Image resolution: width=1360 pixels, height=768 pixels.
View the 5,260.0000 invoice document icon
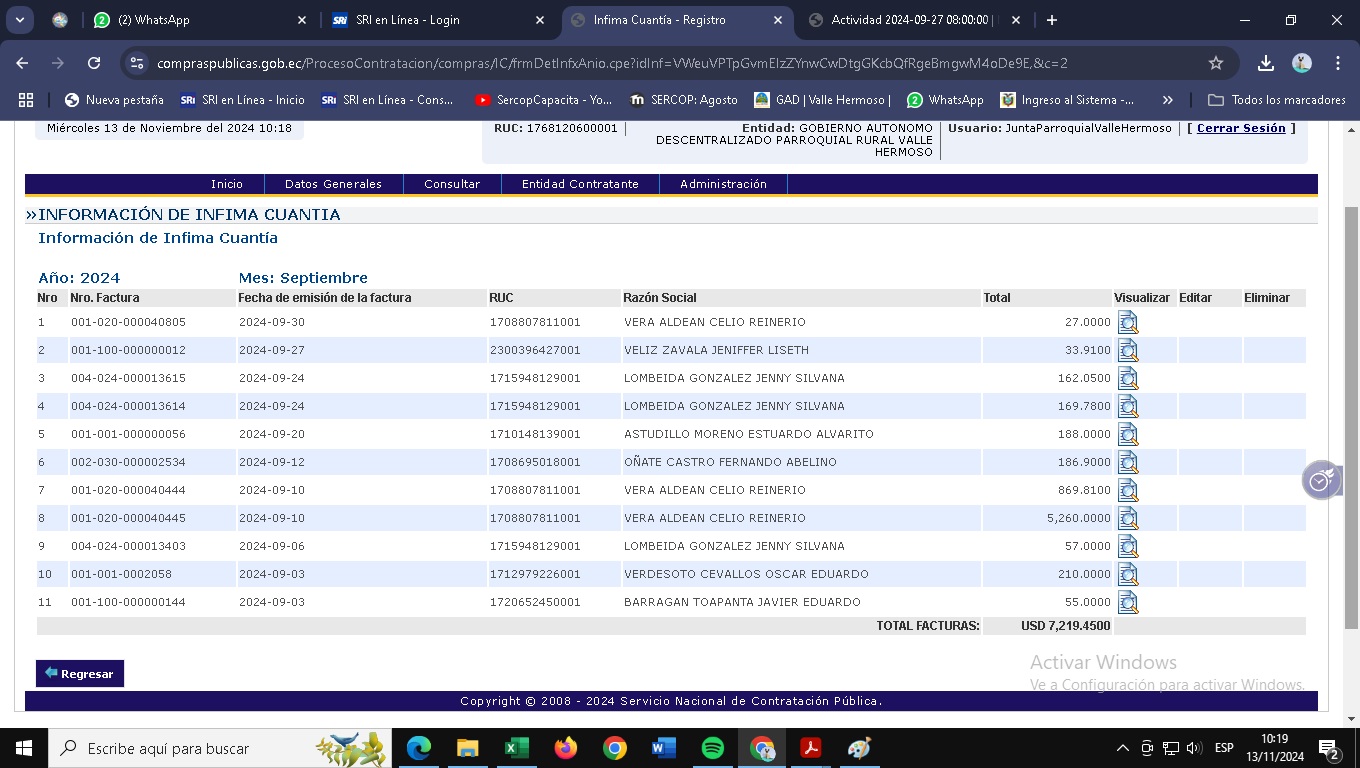[x=1127, y=518]
